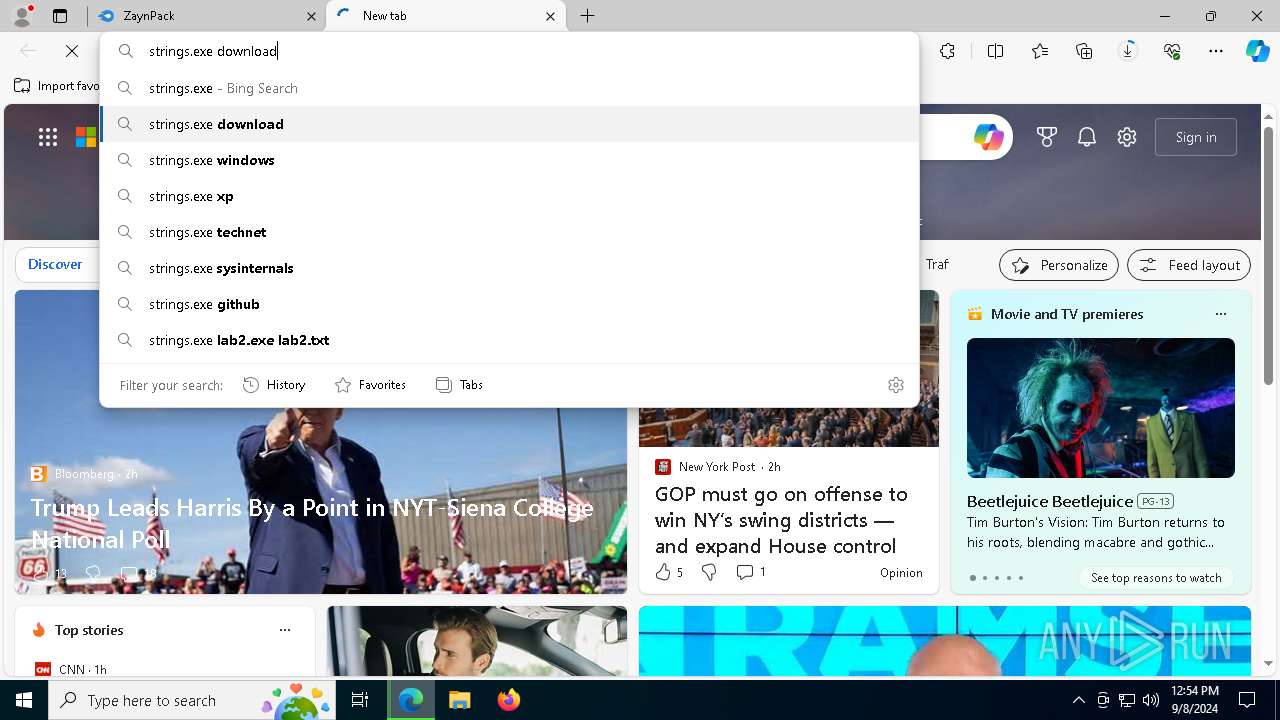The image size is (1280, 720).
Task: Switch to the ZaynPack tab
Action: pyautogui.click(x=206, y=16)
